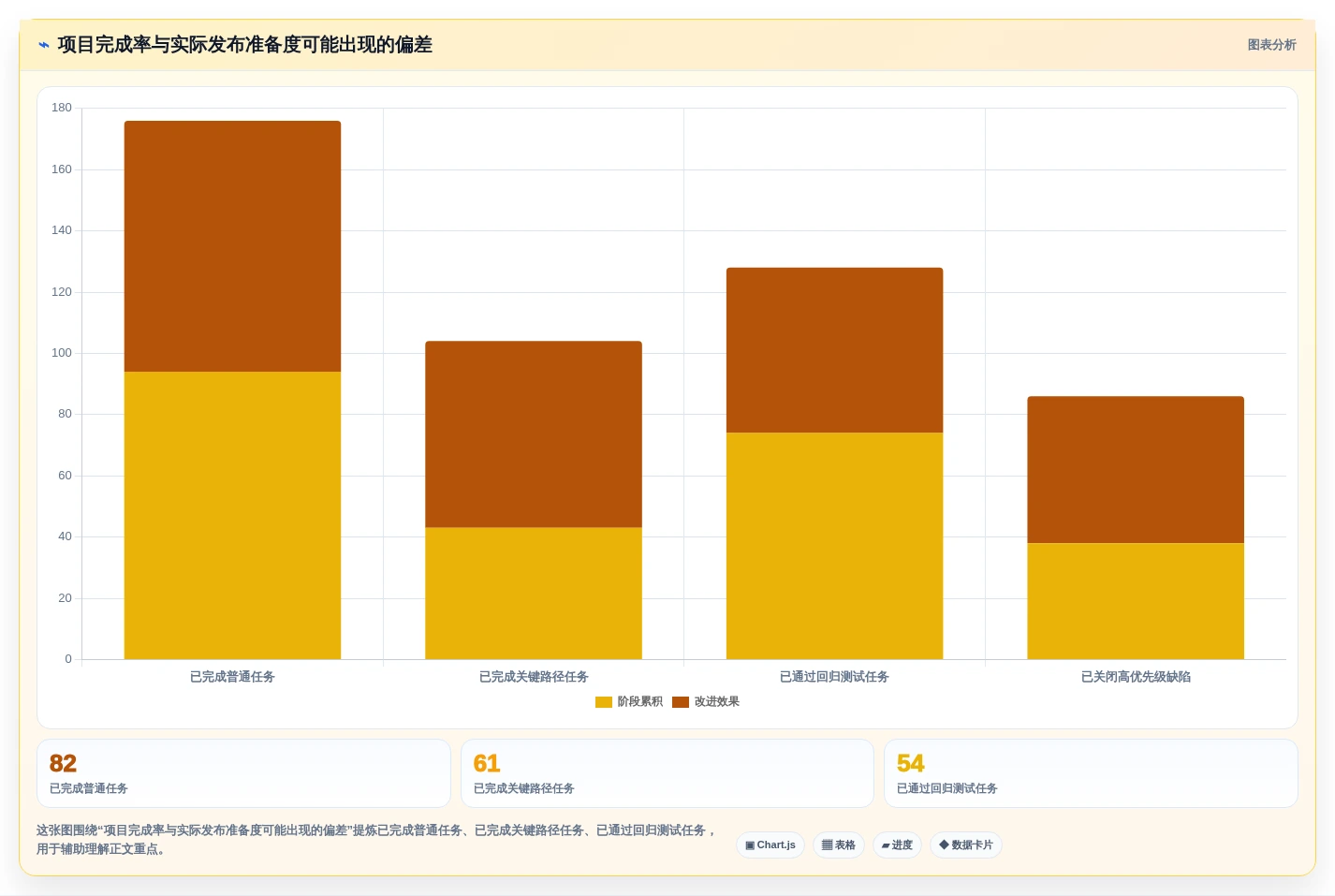Viewport: 1335px width, 896px height.
Task: Open the 82 已完成普通任务 data card
Action: point(243,773)
